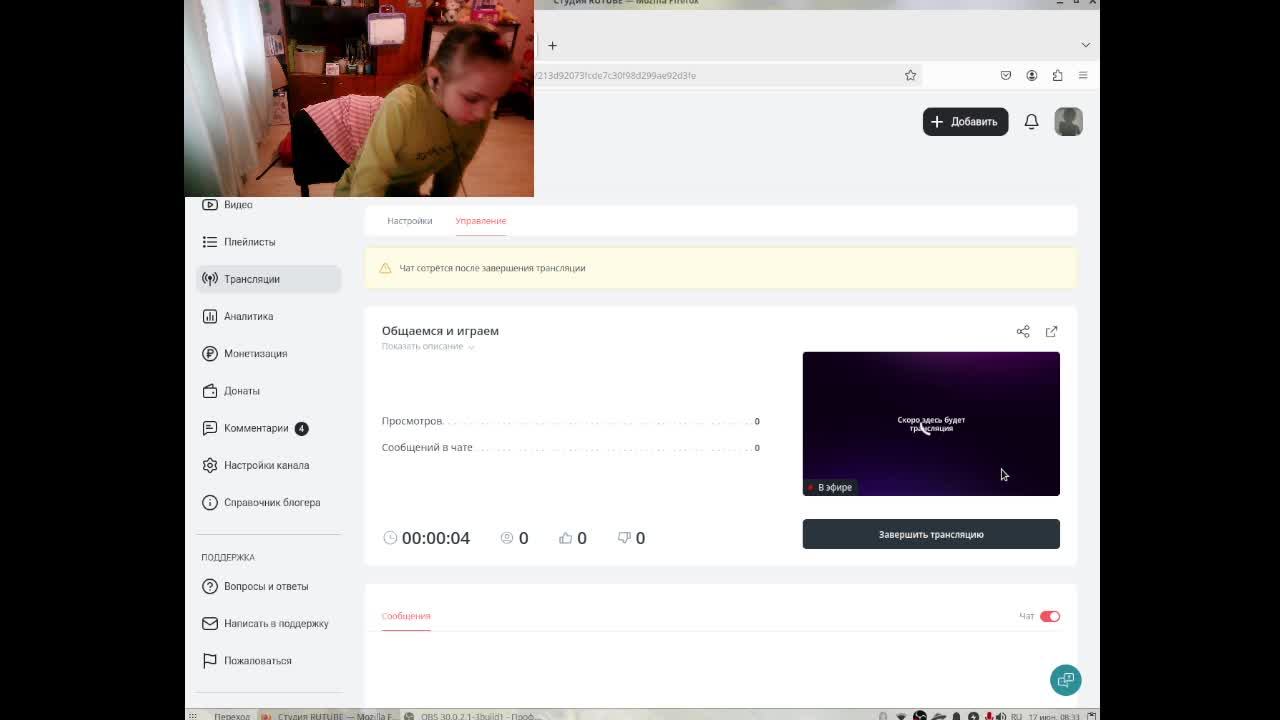This screenshot has height=720, width=1280.
Task: Switch to the Управление tab
Action: tap(481, 221)
